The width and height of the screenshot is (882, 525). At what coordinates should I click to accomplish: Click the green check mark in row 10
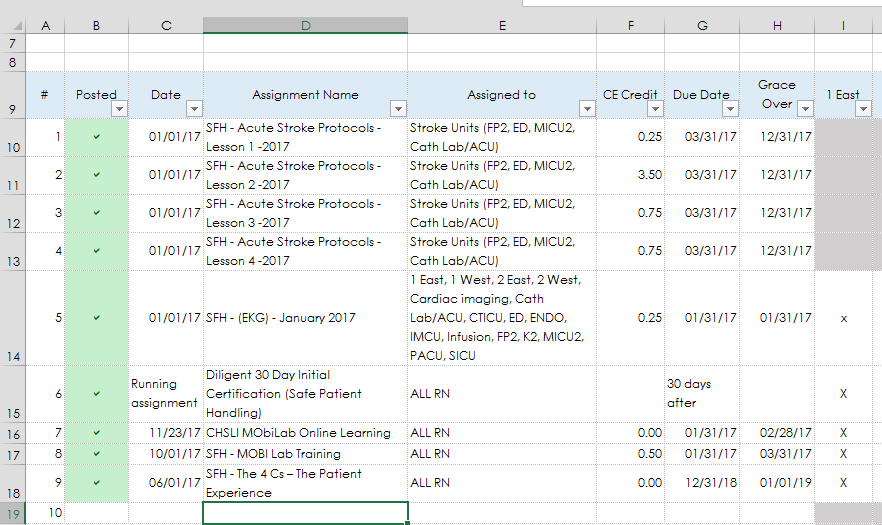[97, 137]
